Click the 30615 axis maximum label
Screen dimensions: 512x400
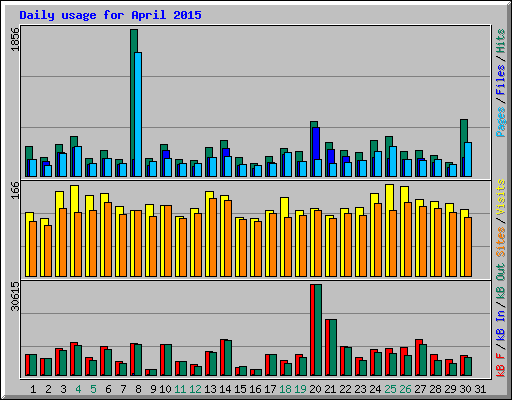[15, 296]
